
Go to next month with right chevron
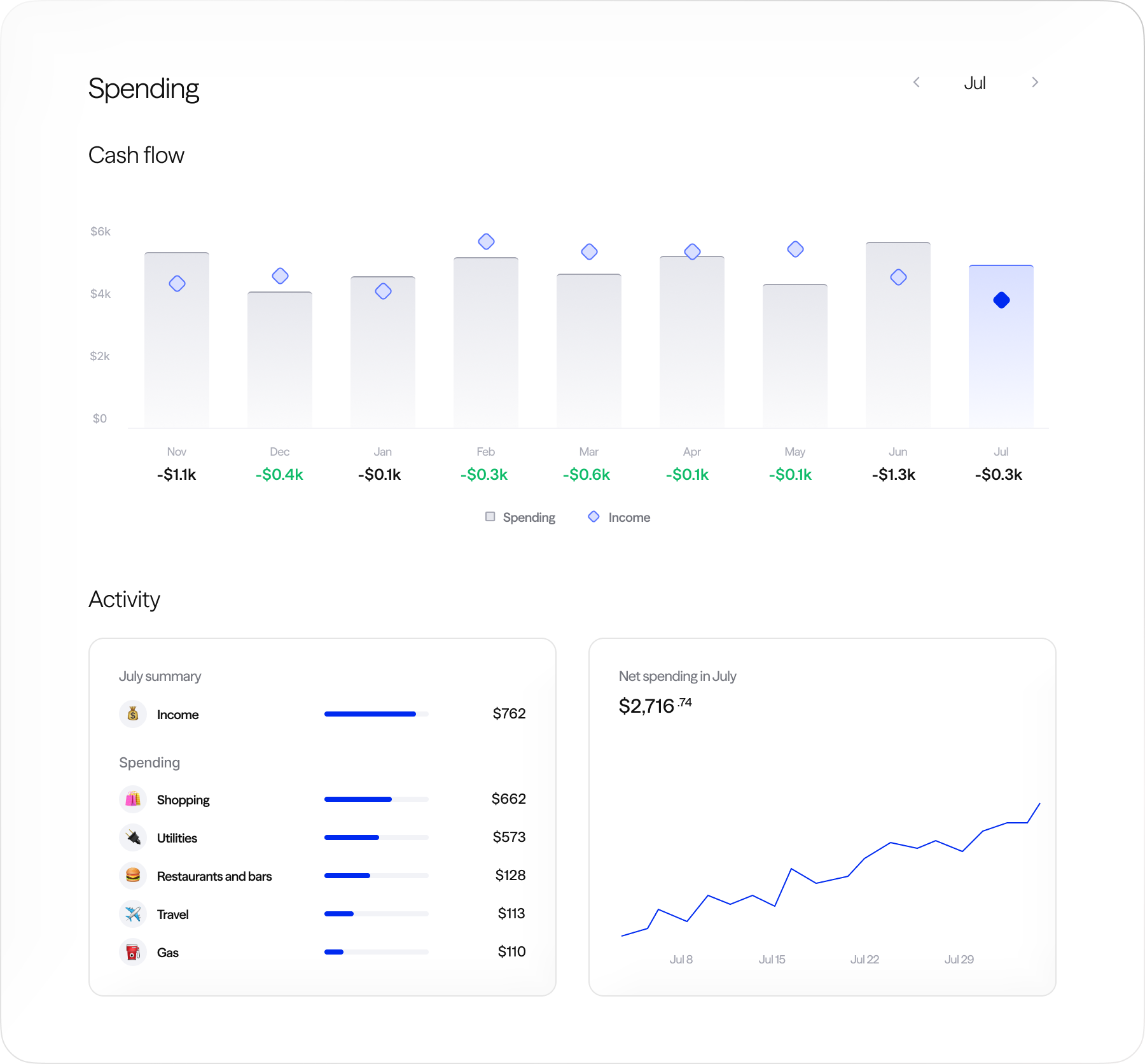(x=1035, y=83)
